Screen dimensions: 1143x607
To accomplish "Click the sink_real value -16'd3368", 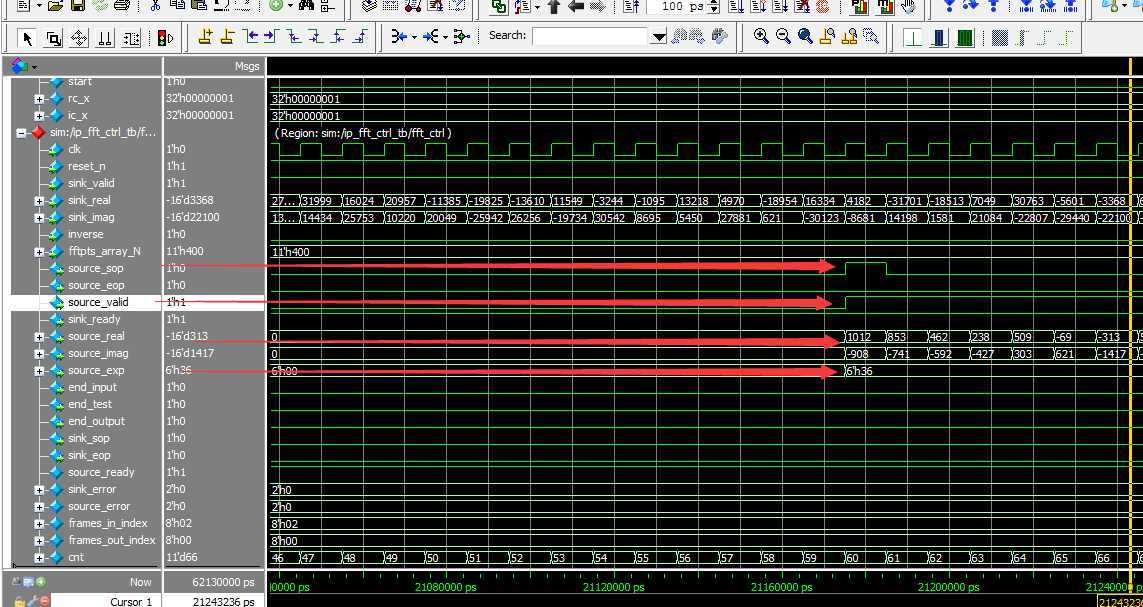I will (x=190, y=200).
